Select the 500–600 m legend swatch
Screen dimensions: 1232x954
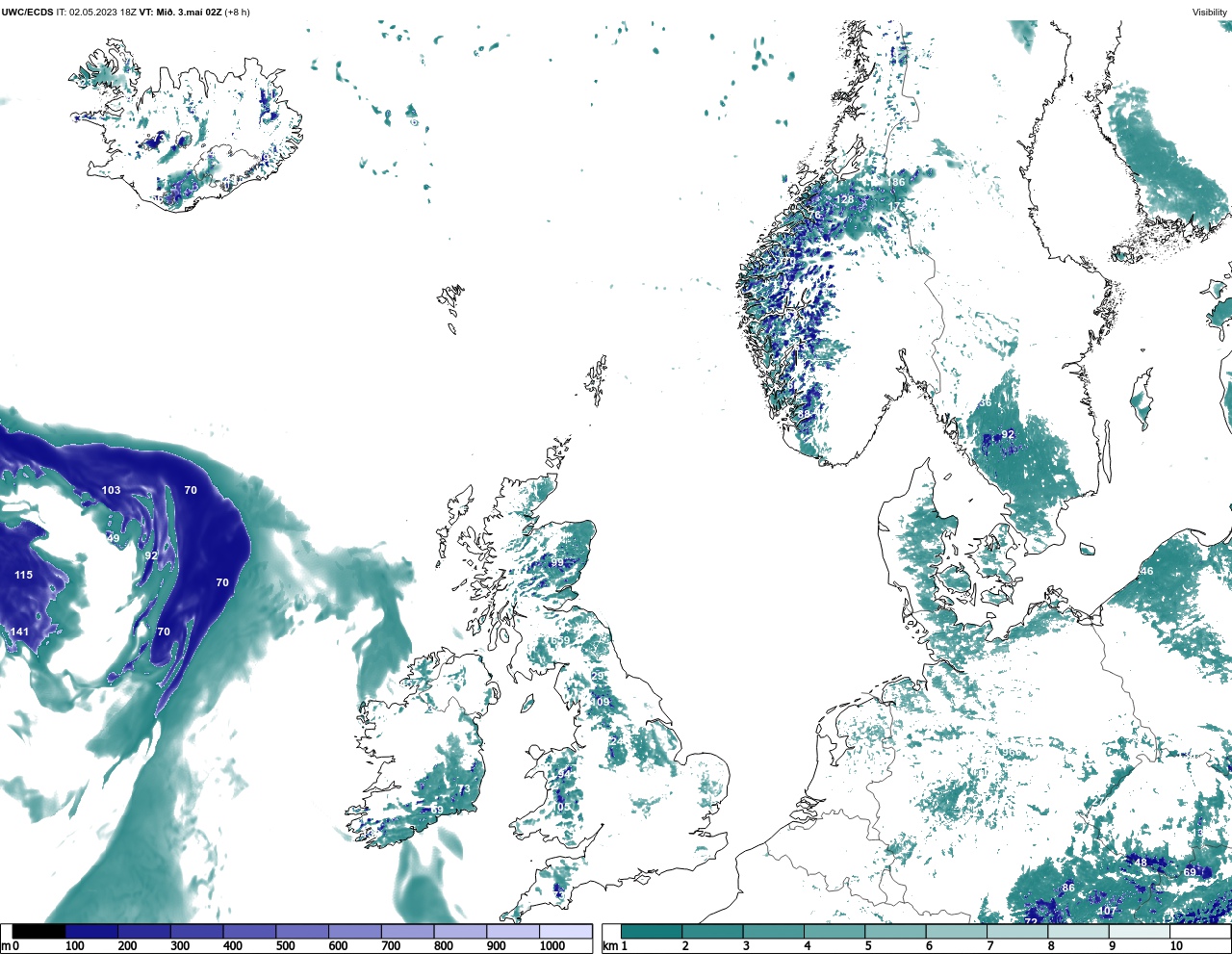pyautogui.click(x=302, y=932)
